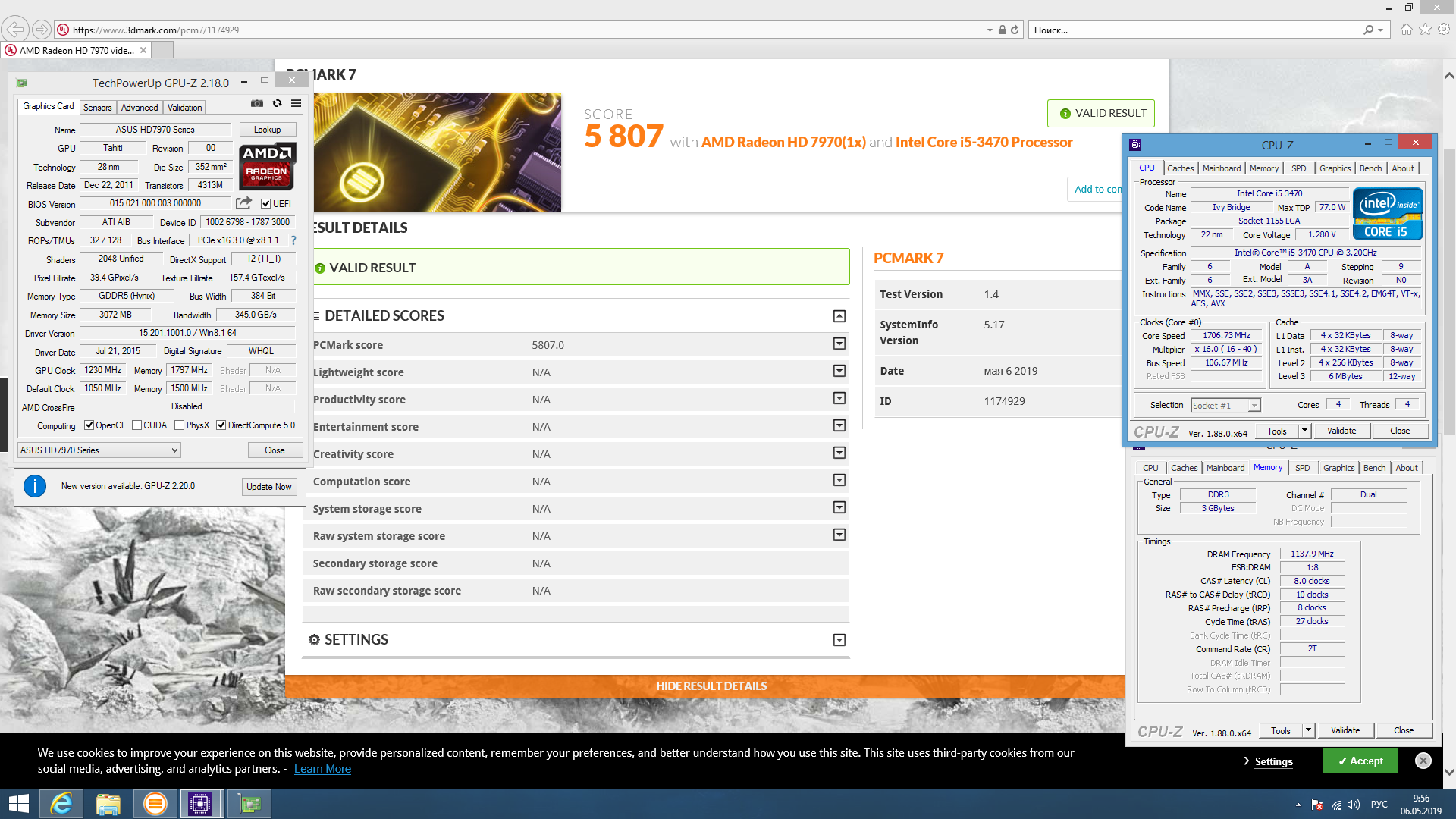Click the address bar lock icon
1456x819 pixels.
point(1003,30)
